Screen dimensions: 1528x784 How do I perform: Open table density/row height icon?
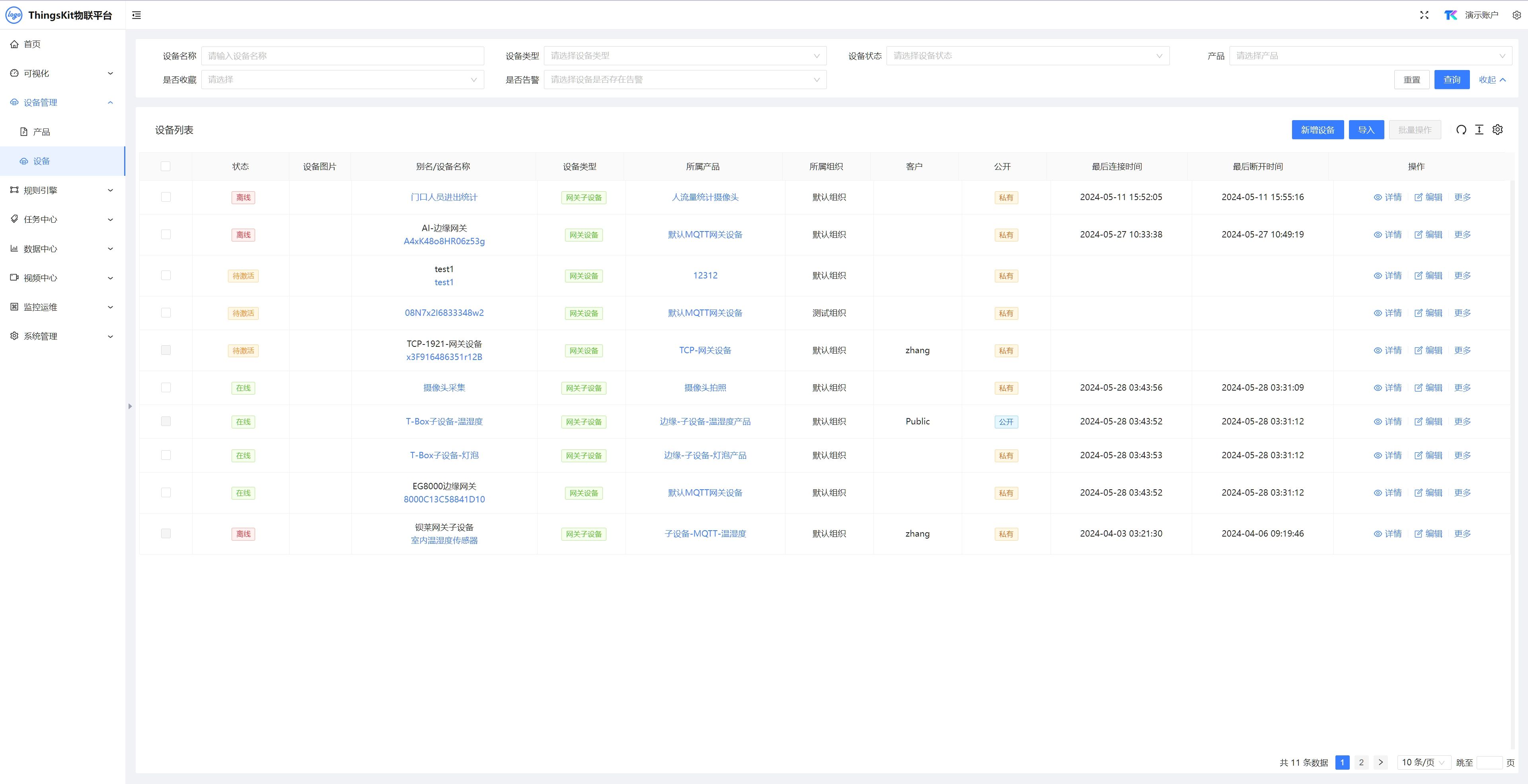point(1479,130)
